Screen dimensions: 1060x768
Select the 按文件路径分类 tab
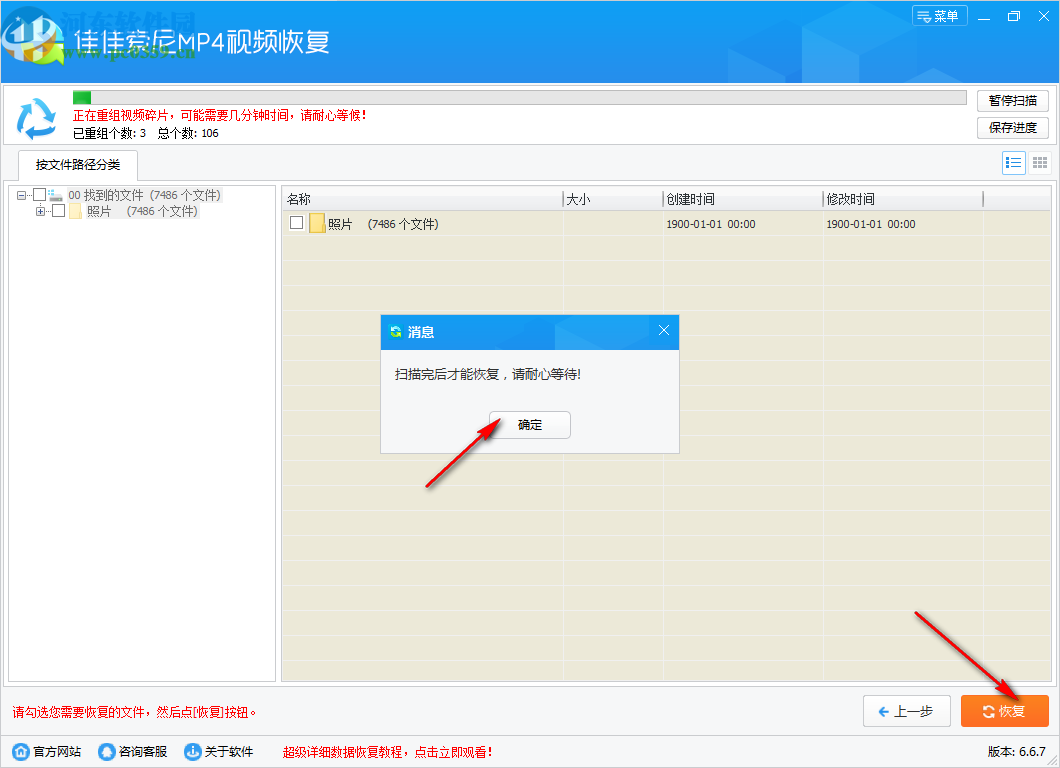point(78,165)
